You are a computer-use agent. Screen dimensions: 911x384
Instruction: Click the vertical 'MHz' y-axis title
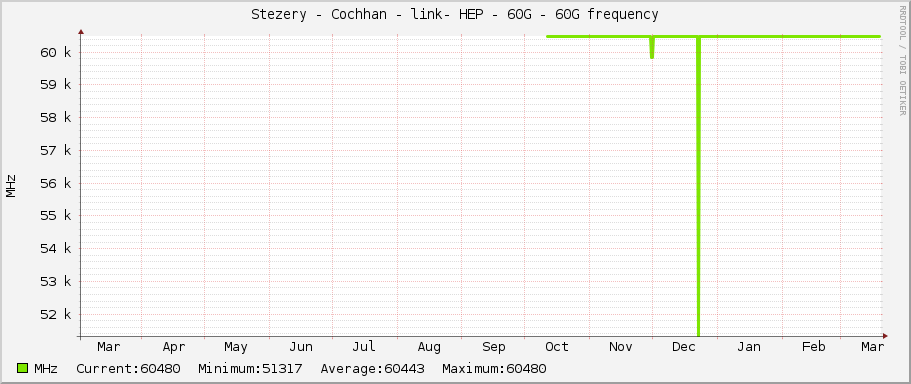(x=10, y=186)
